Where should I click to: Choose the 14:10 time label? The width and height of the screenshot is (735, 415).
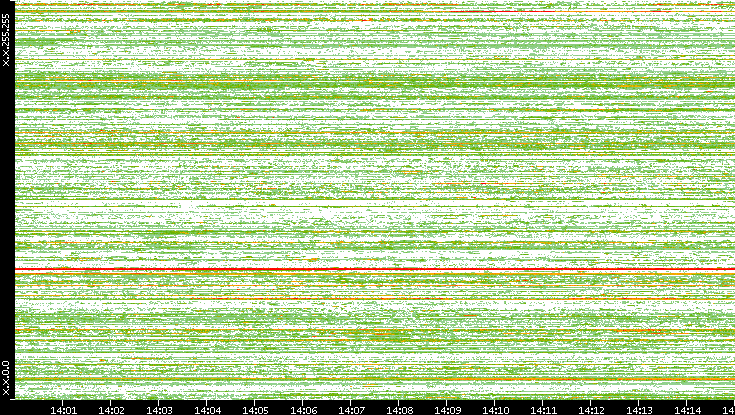coord(495,410)
